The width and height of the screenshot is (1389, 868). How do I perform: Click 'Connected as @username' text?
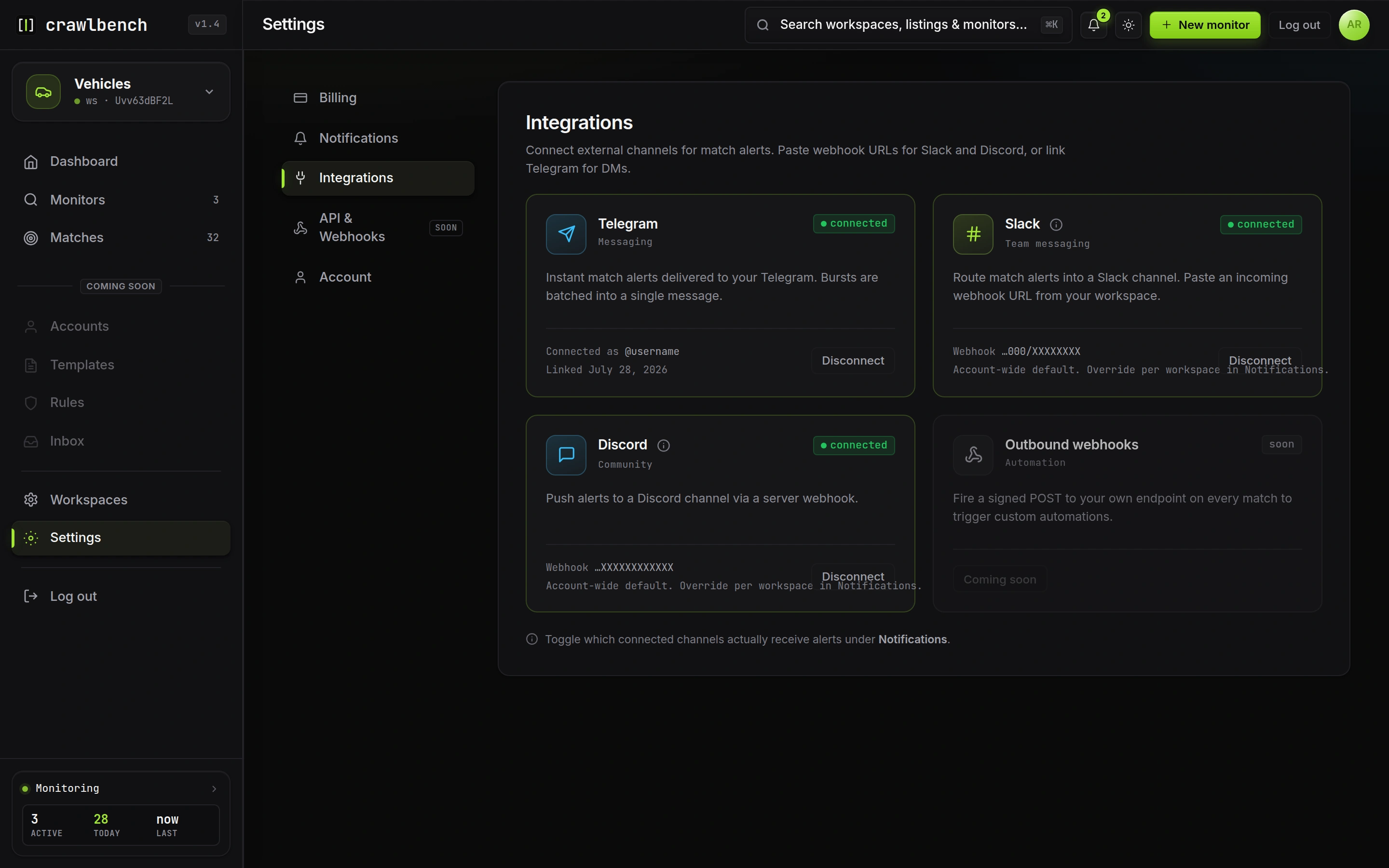(613, 352)
